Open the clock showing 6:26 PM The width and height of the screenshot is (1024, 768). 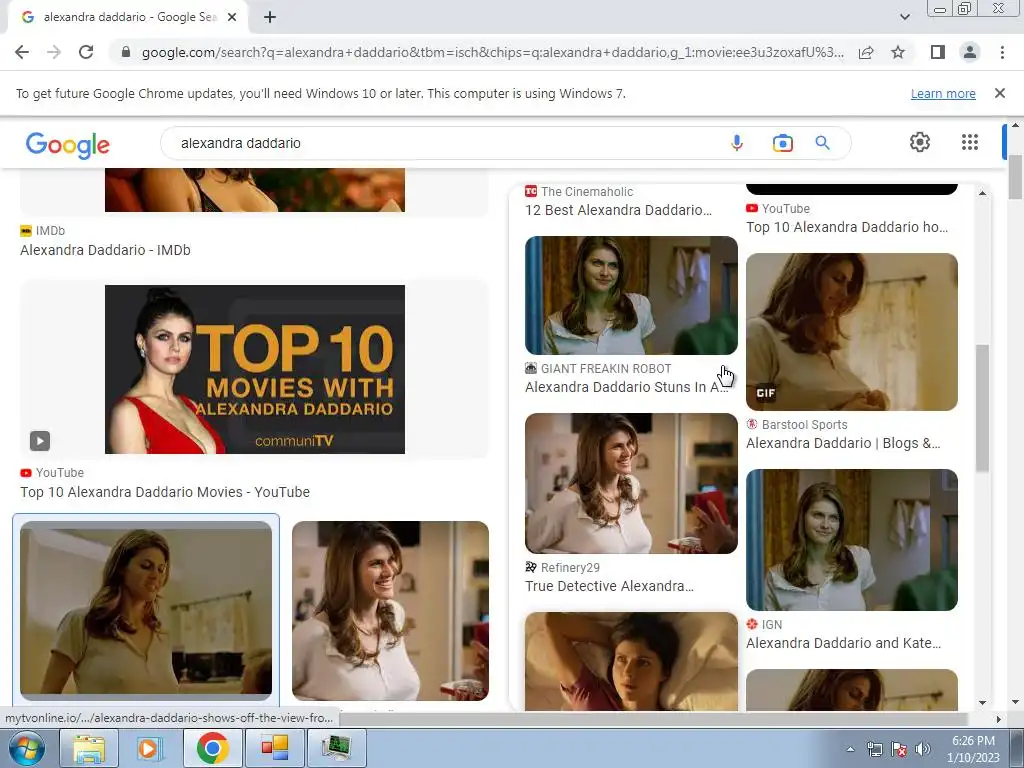973,749
